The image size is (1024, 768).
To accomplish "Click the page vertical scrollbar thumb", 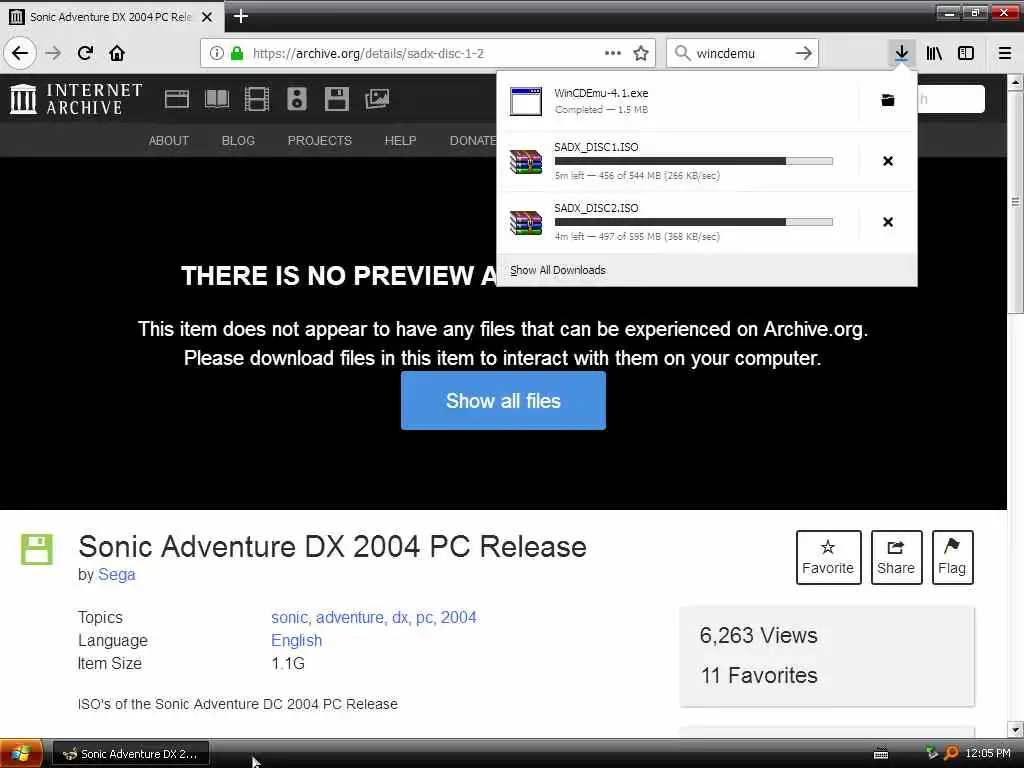I will 1015,201.
